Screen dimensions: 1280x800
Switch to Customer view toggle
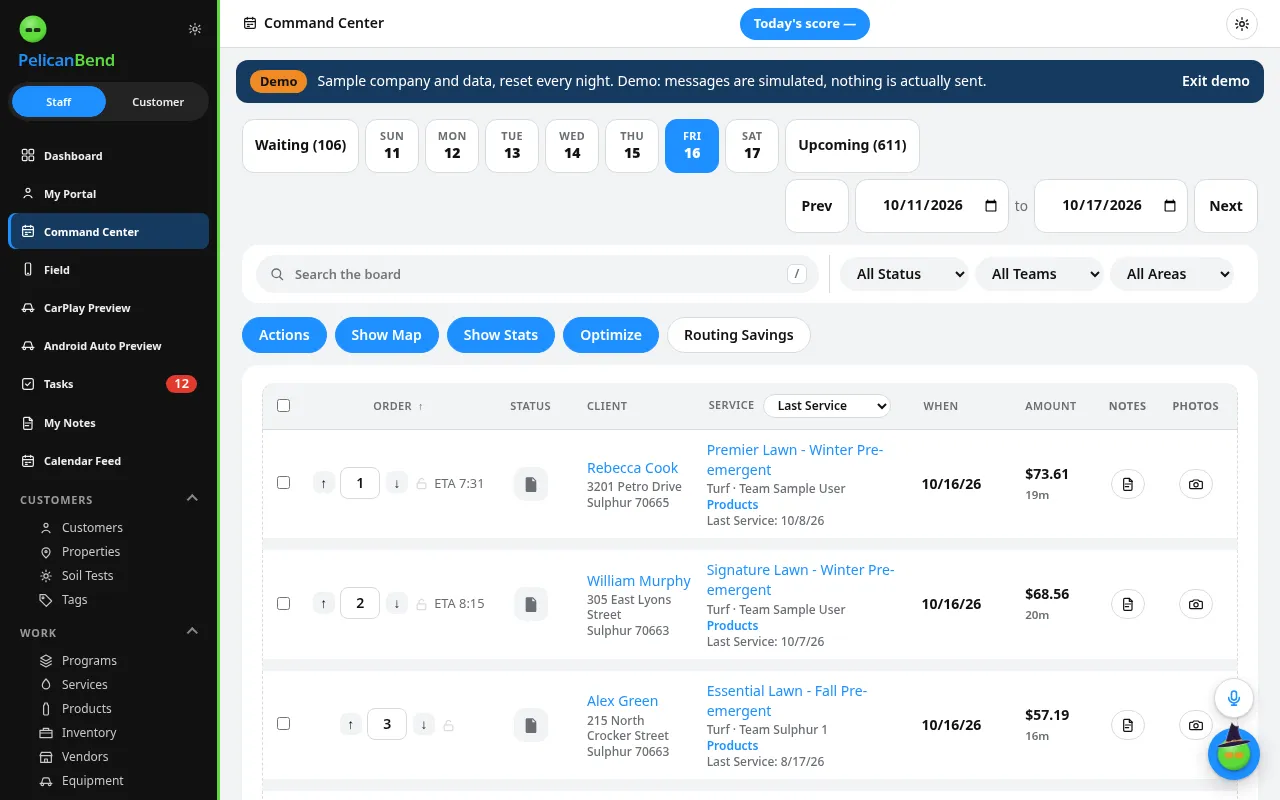[158, 102]
